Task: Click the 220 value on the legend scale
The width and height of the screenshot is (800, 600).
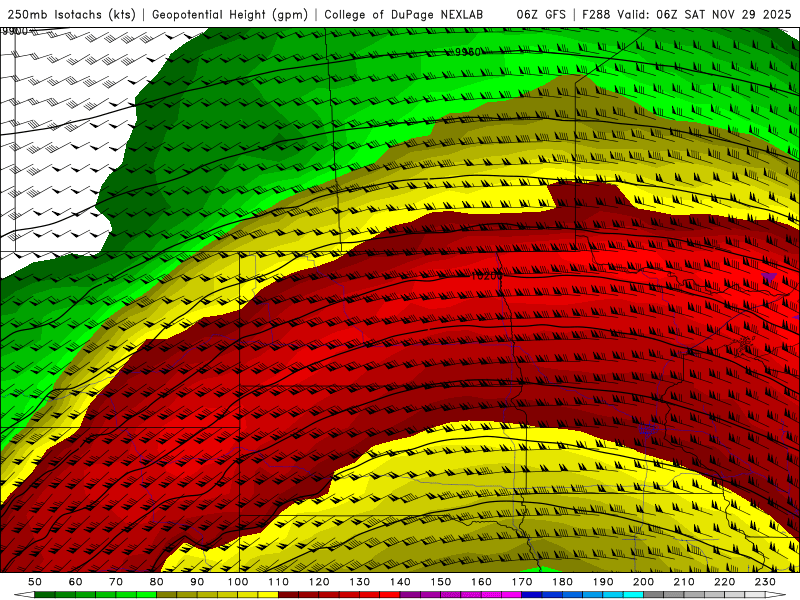Action: point(724,582)
